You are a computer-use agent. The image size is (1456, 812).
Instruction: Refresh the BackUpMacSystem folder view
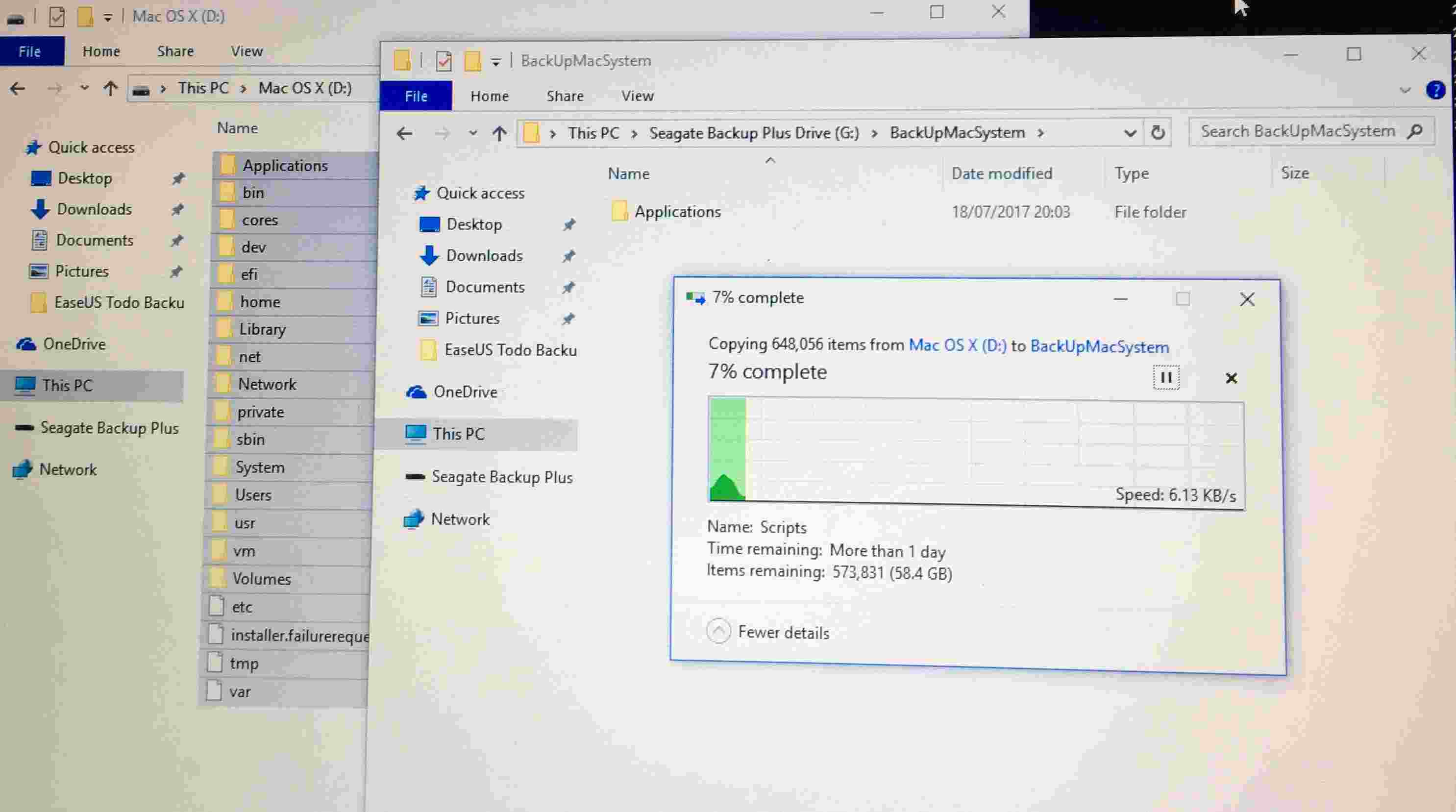pos(1157,132)
